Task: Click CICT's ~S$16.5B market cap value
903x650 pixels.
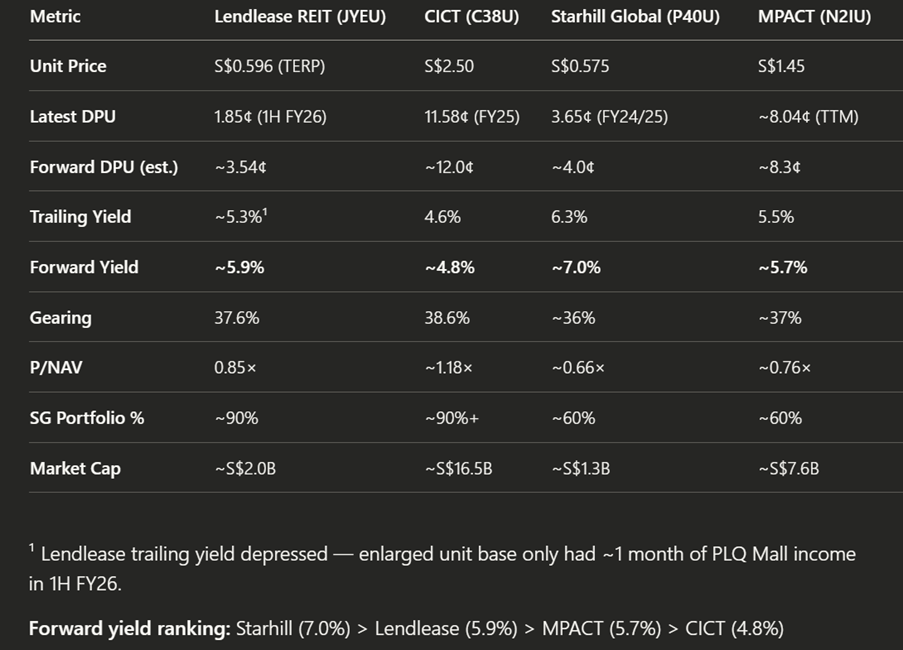Action: 458,468
